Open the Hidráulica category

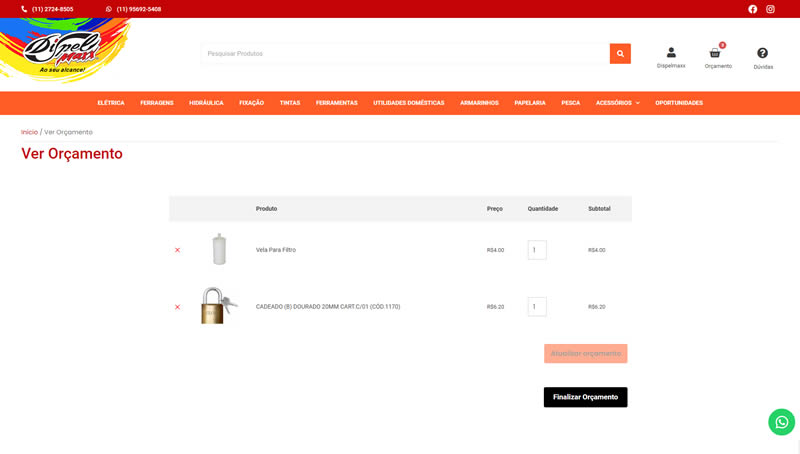206,103
